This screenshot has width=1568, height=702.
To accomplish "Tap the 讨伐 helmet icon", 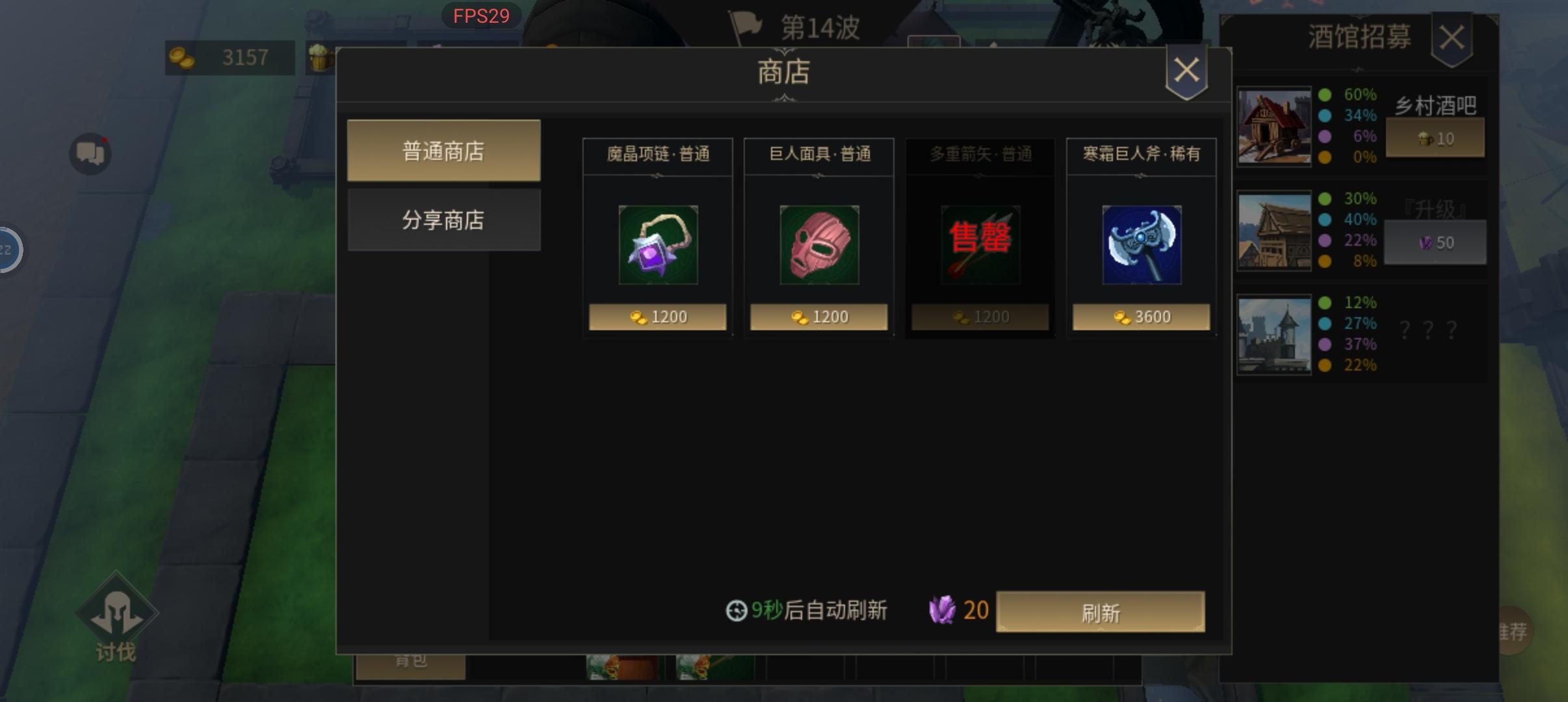I will click(x=116, y=613).
